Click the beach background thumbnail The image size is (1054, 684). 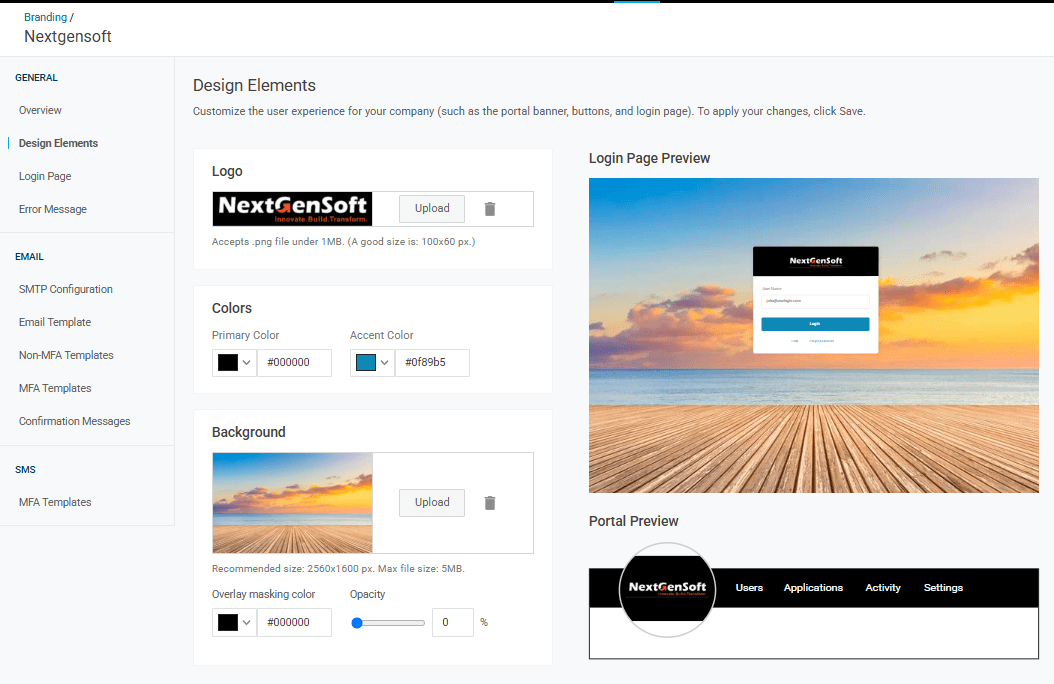pos(293,503)
